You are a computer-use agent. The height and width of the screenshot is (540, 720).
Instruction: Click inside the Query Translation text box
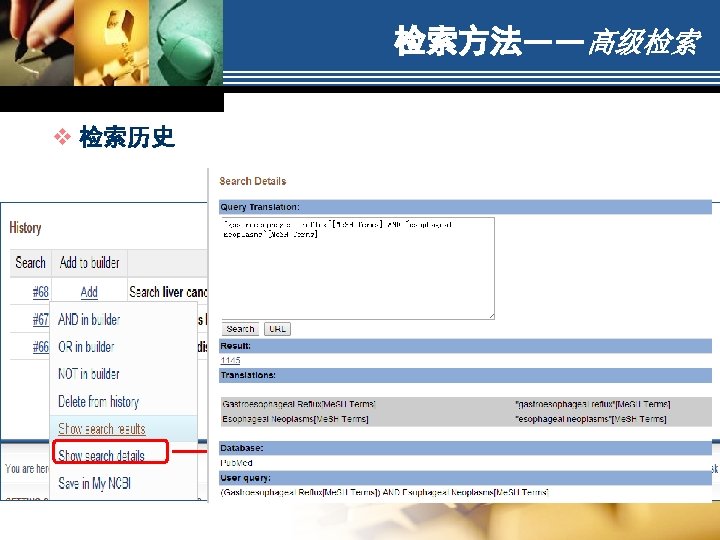click(358, 268)
